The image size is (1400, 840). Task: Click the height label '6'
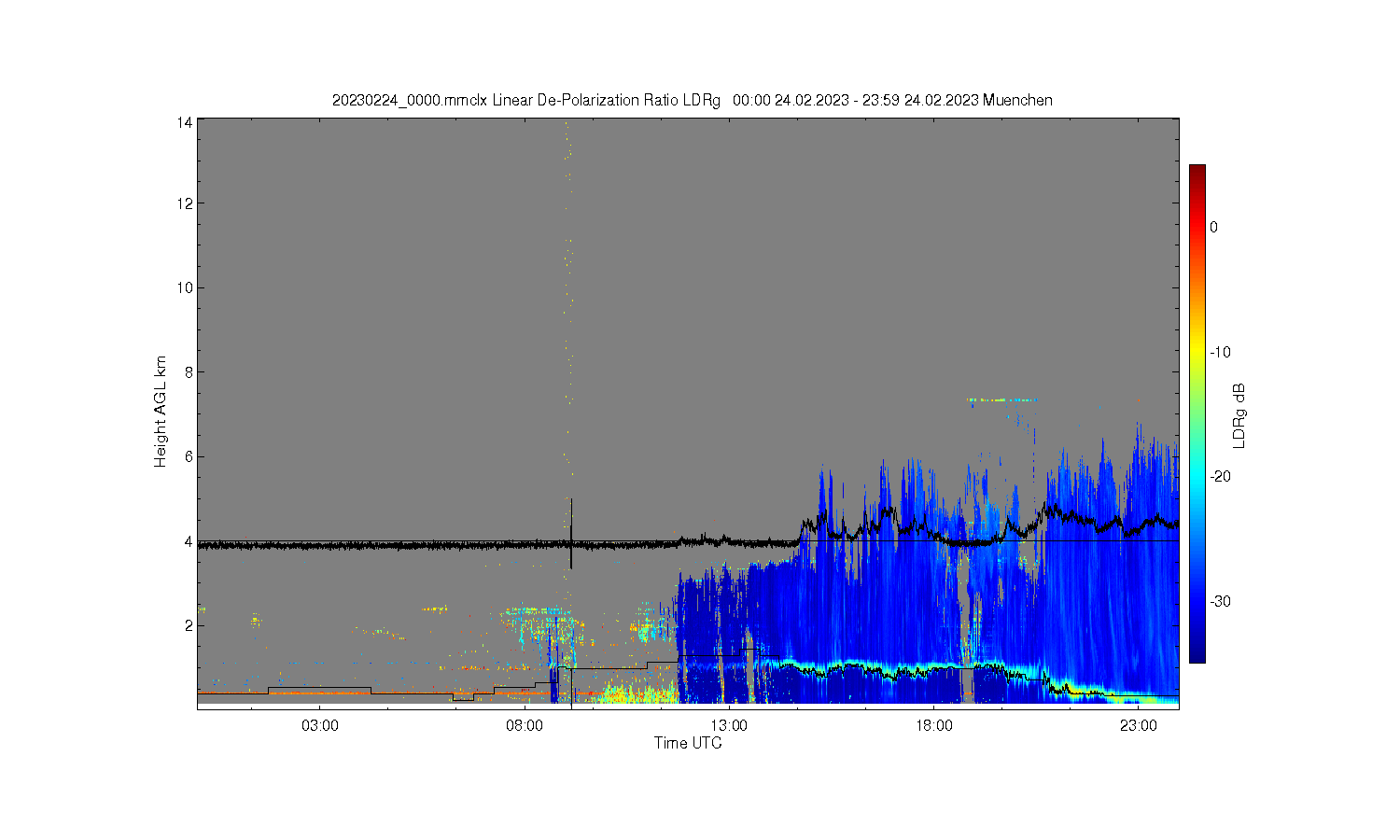pyautogui.click(x=189, y=456)
